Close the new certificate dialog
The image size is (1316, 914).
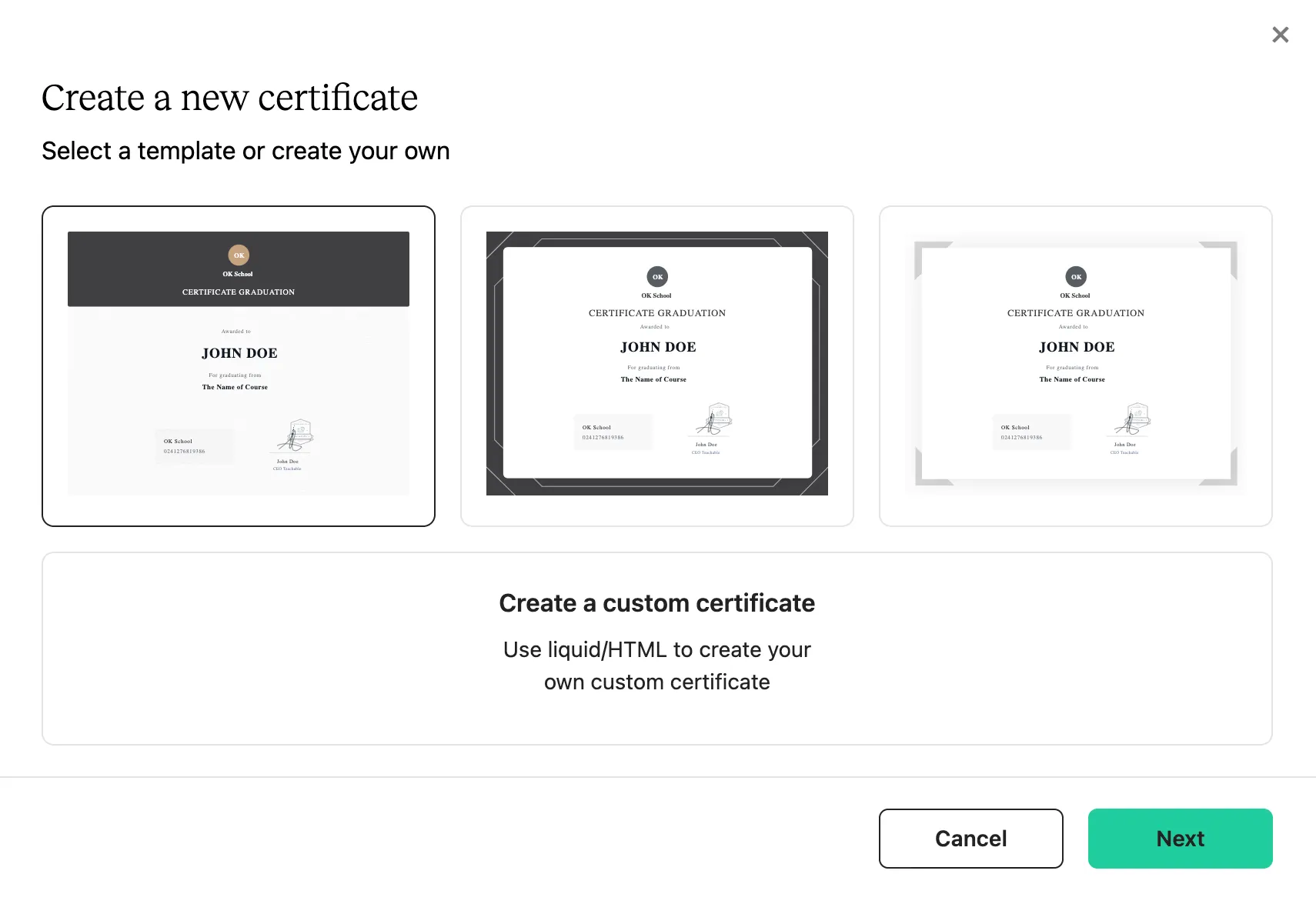1280,35
